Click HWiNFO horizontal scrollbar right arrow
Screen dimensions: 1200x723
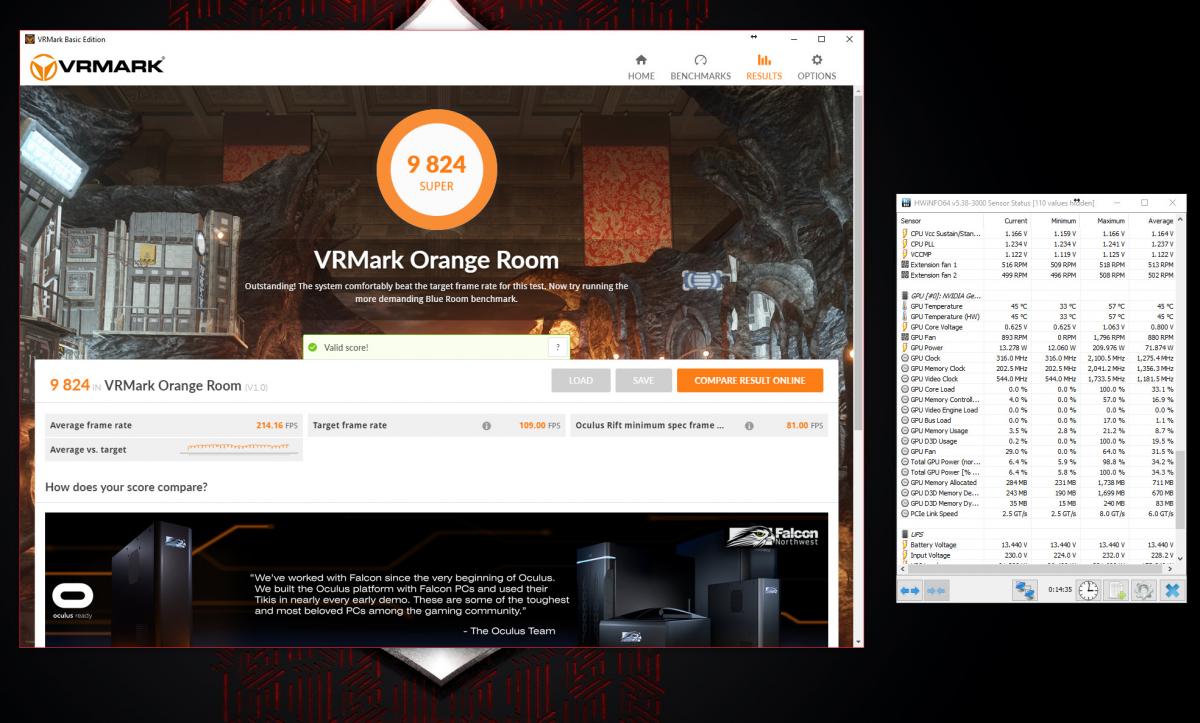click(1172, 567)
